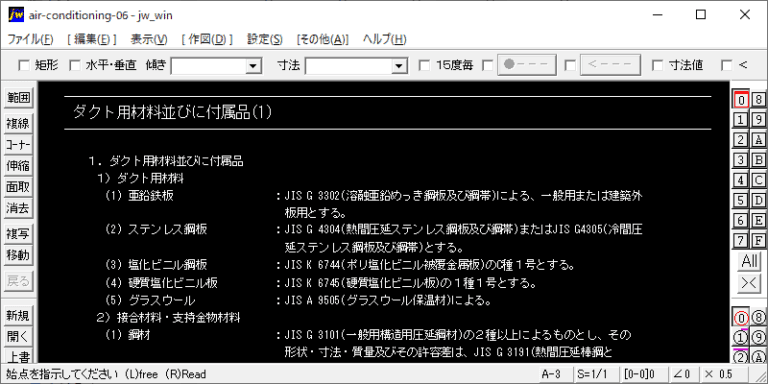
Task: Select circled layer group 9
Action: (x=758, y=337)
